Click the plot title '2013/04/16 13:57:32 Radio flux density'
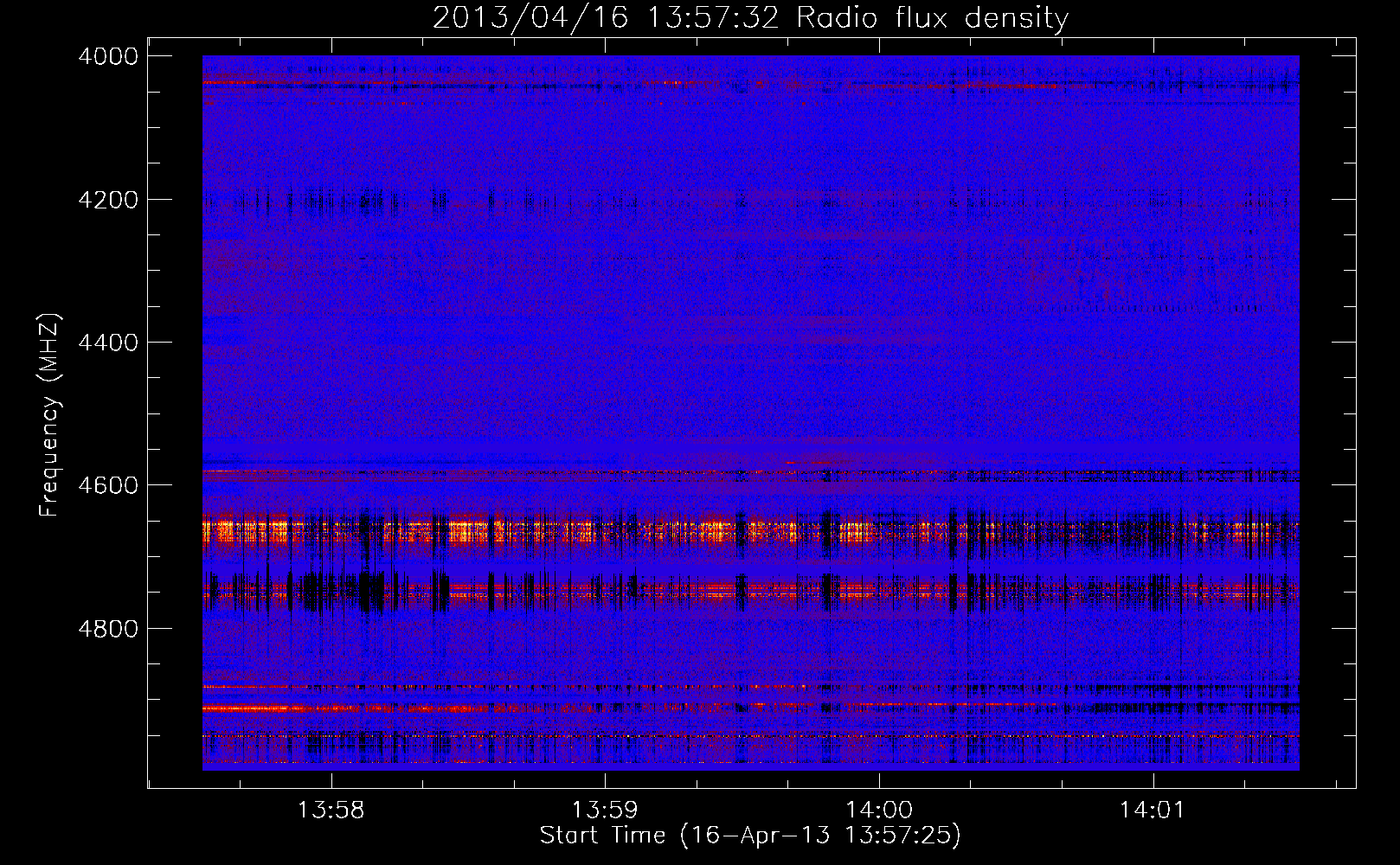This screenshot has height=865, width=1400. point(750,17)
